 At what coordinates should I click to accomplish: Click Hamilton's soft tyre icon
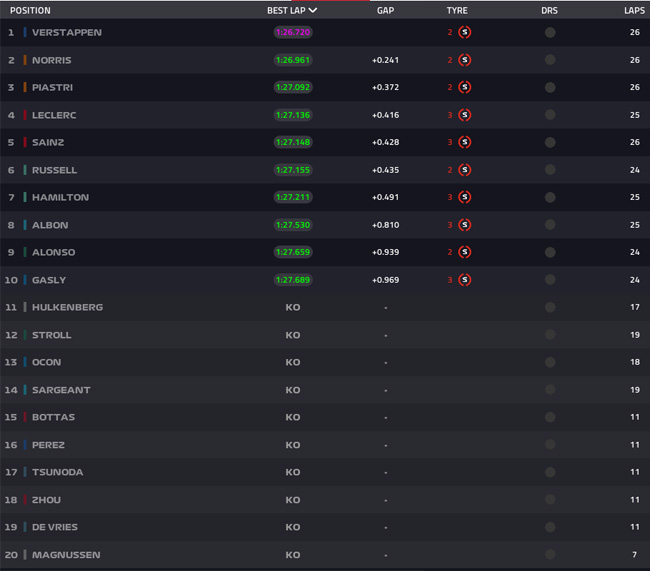[x=464, y=197]
